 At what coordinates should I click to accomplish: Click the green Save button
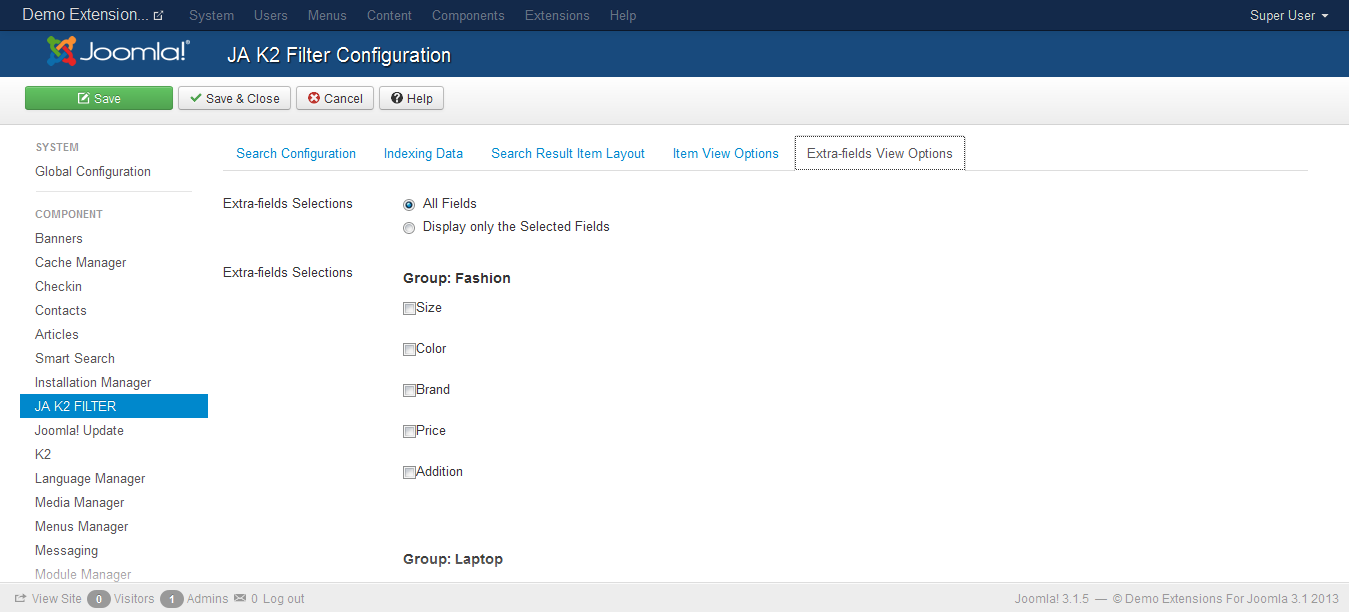[99, 98]
